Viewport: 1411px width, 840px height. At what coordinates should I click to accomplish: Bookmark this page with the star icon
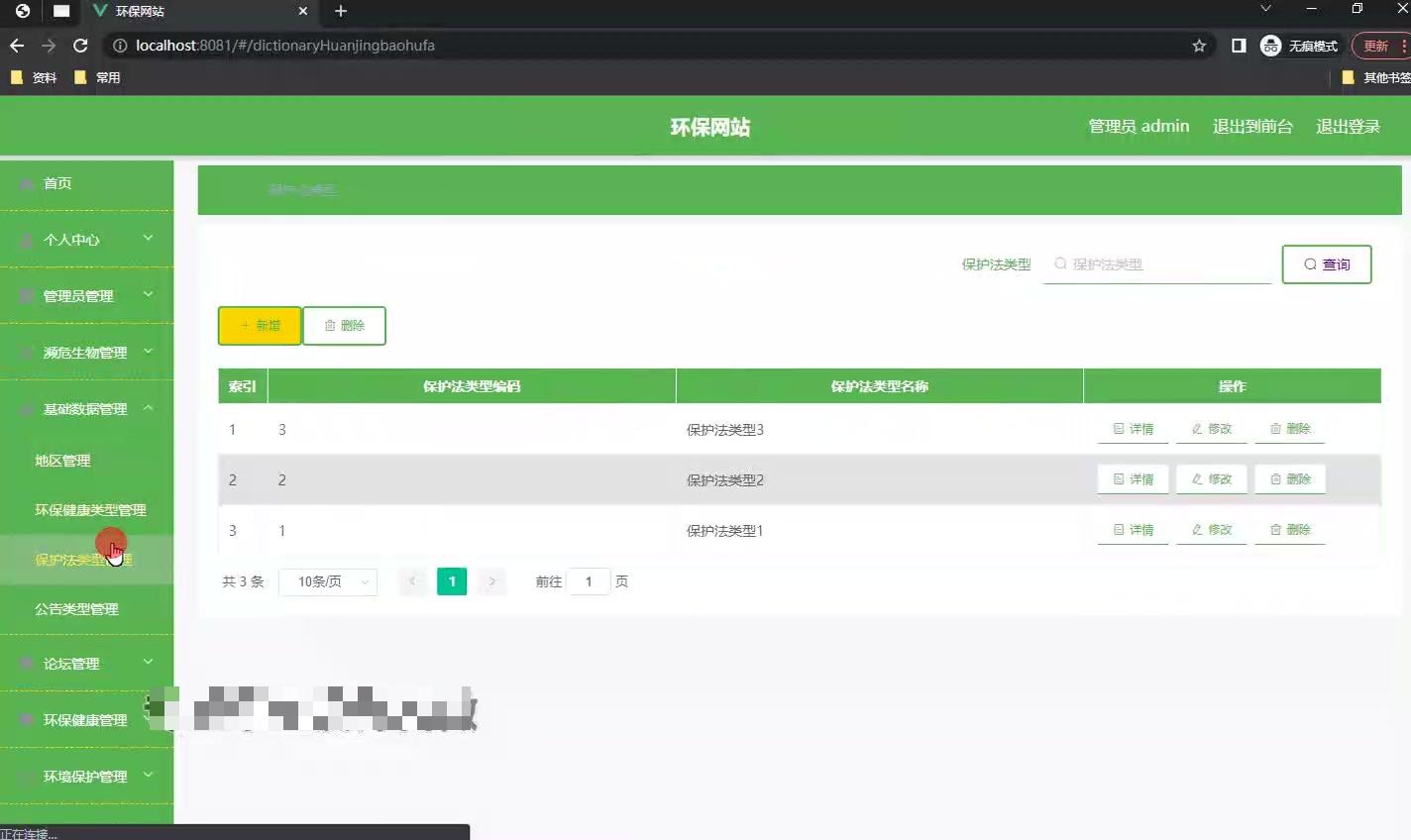pos(1199,46)
